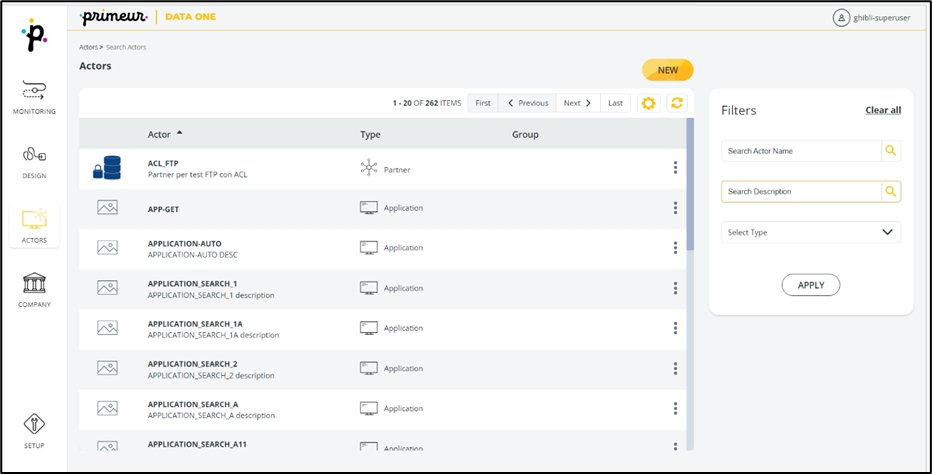Jump to the Last page of actors
Viewport: 932px width, 474px height.
pos(615,103)
